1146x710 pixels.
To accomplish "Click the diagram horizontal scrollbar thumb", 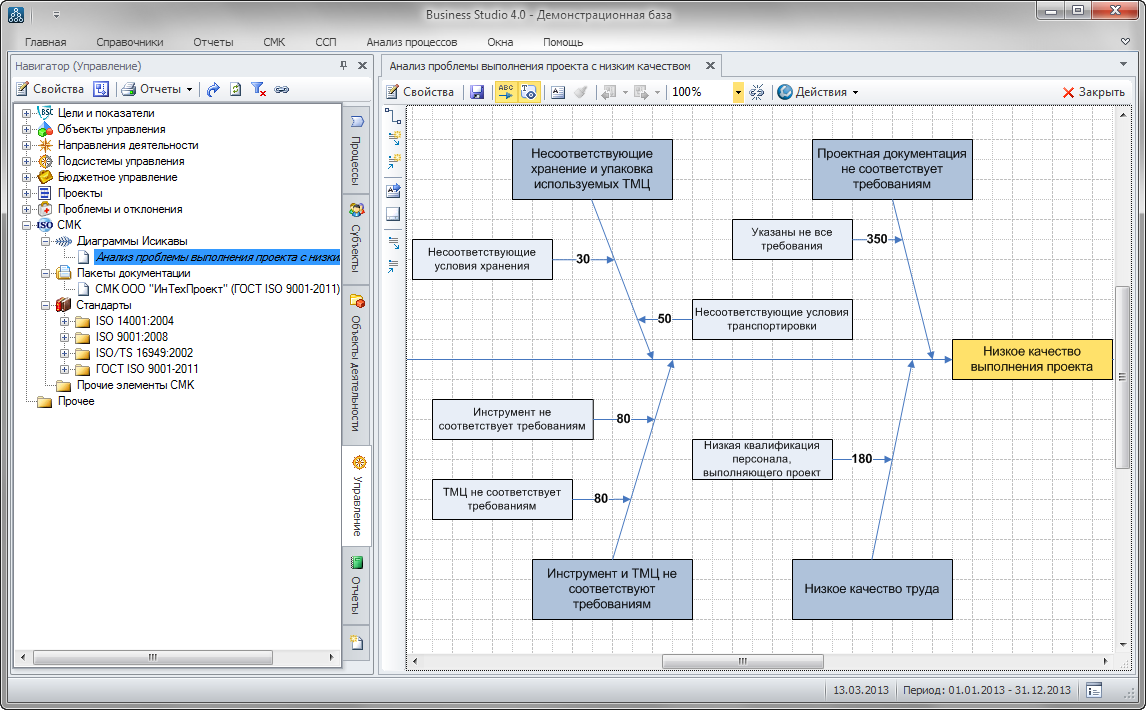I will [x=742, y=661].
